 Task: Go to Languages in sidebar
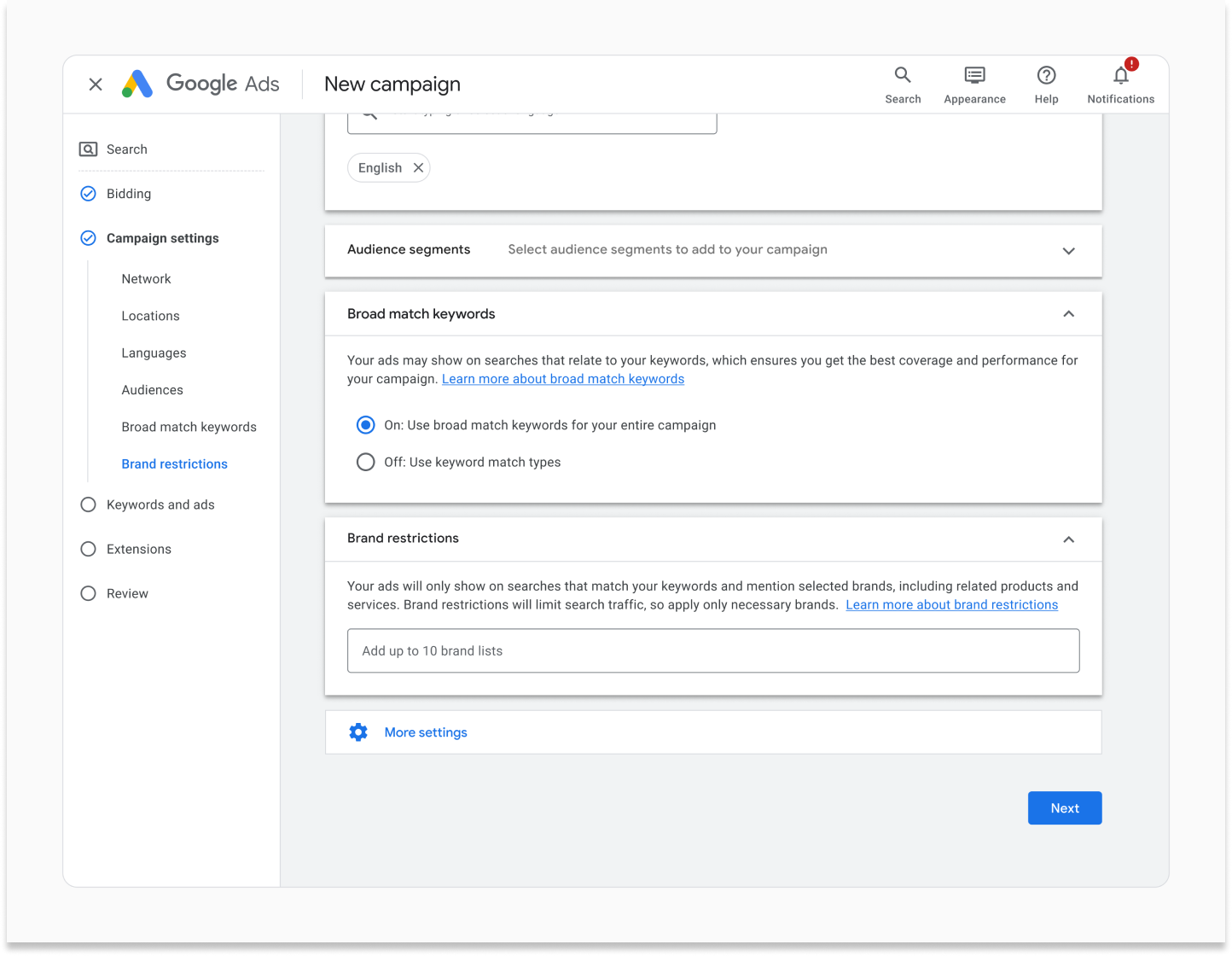click(x=154, y=353)
